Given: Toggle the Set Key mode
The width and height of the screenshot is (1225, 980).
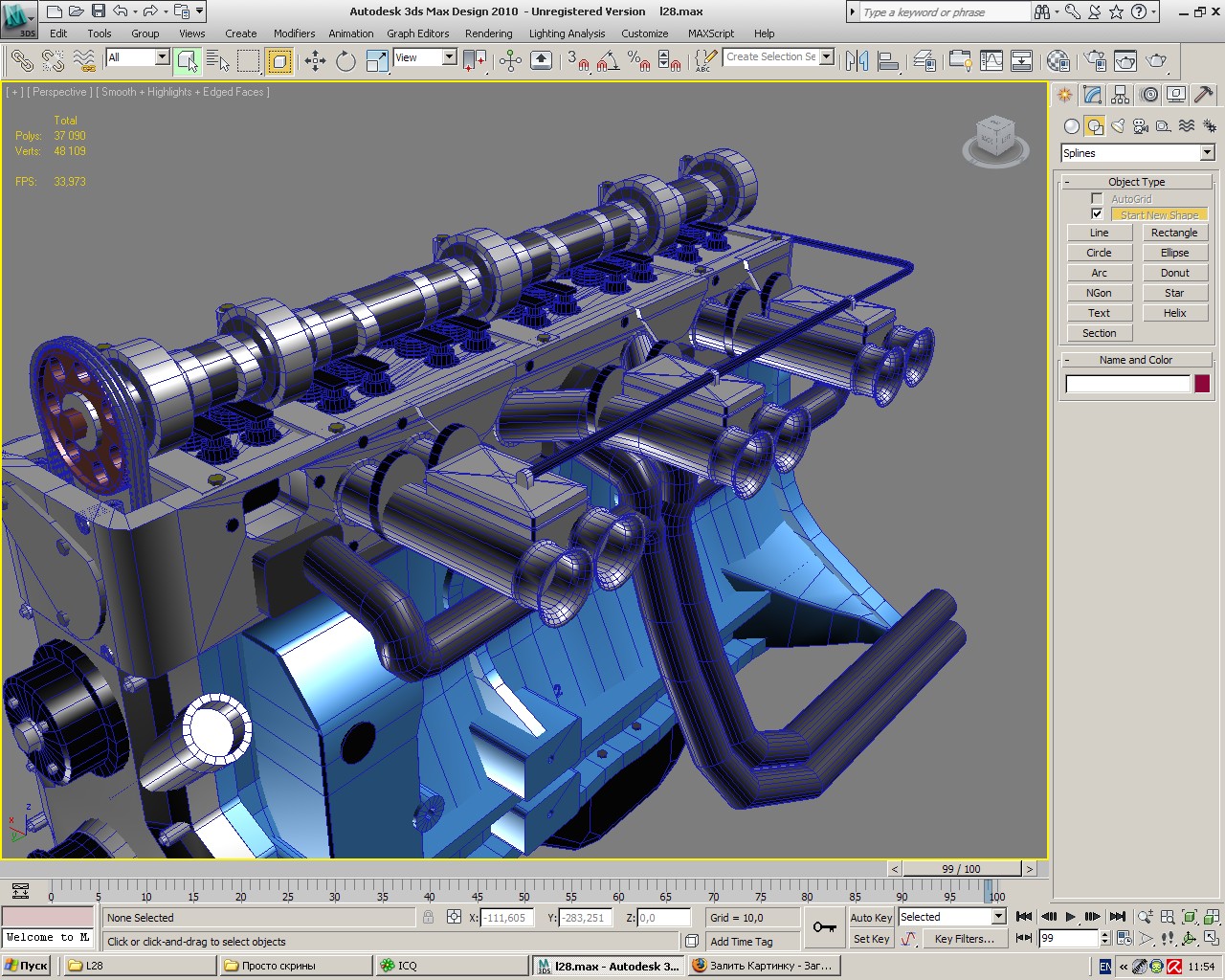Looking at the screenshot, I should [871, 939].
